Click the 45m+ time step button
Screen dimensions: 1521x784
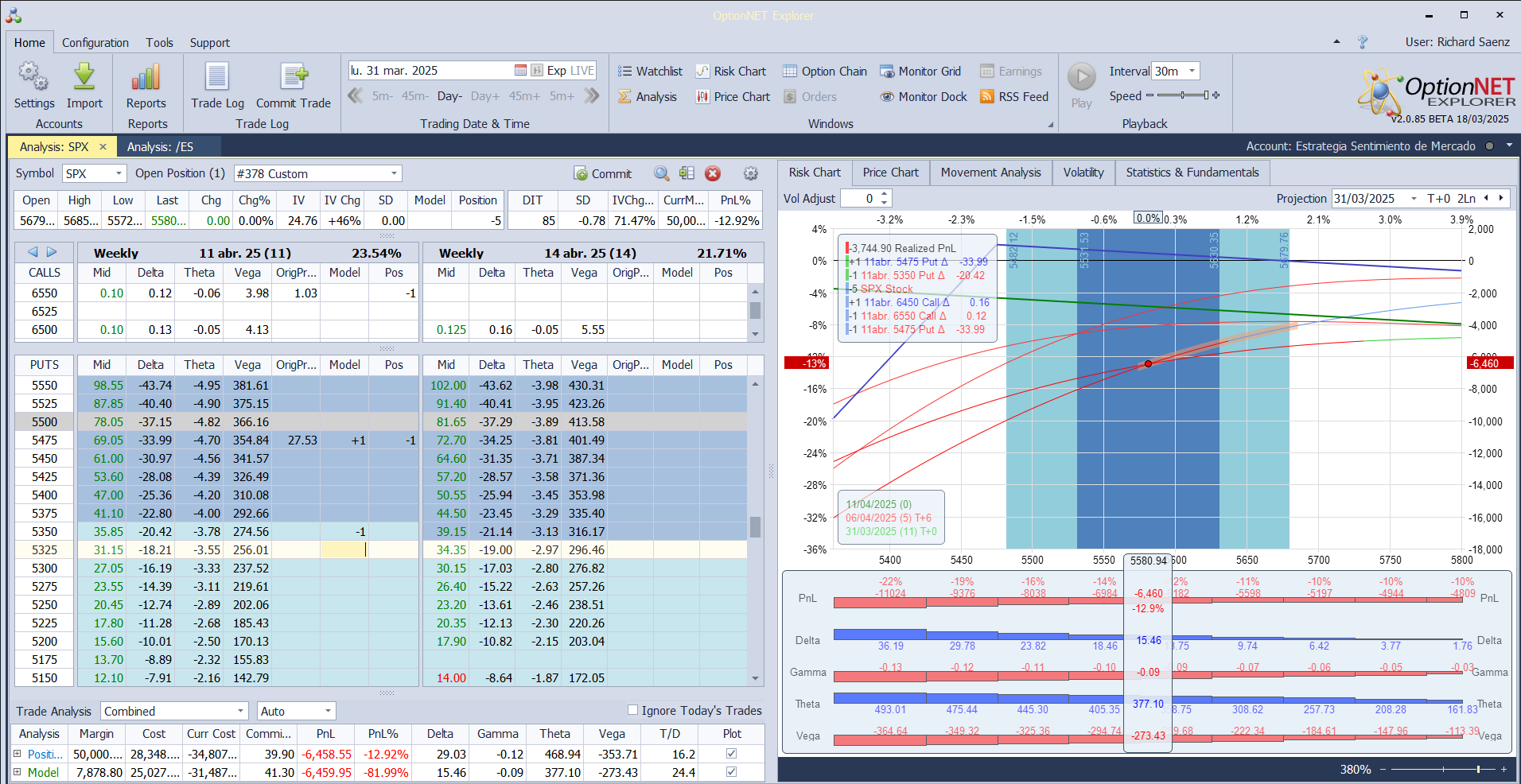[524, 96]
